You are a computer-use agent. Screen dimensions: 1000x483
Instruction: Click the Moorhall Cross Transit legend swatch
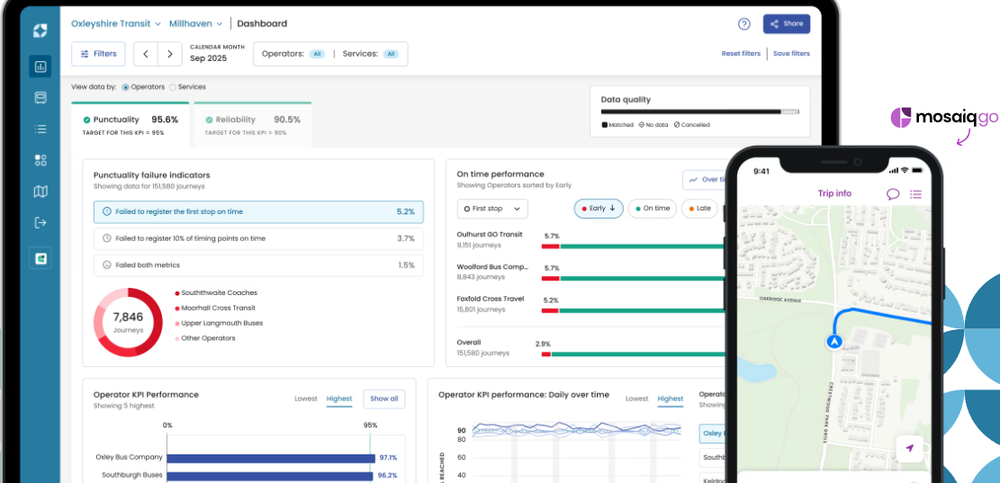click(177, 309)
